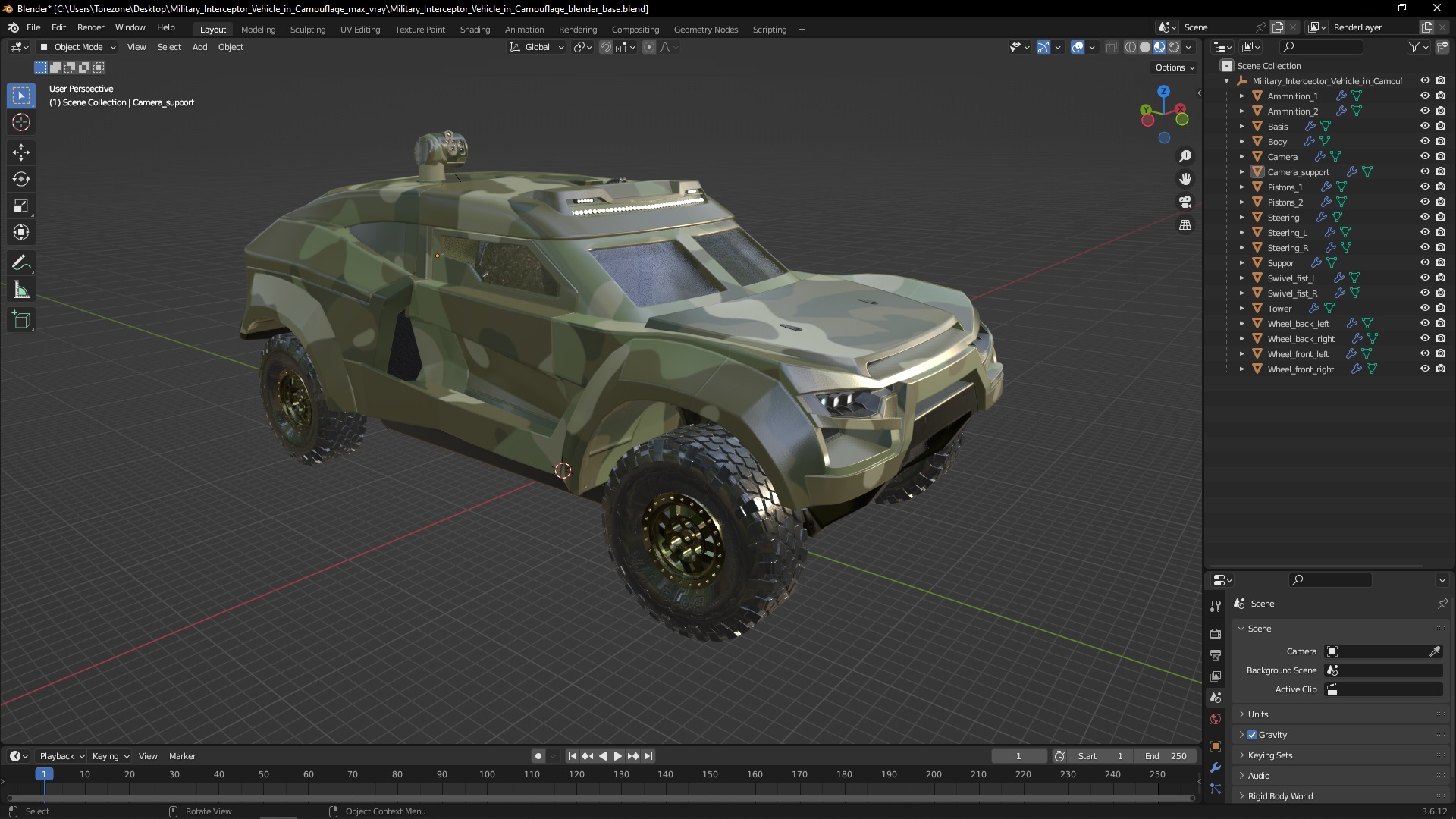Toggle visibility of Tower object
This screenshot has width=1456, height=819.
click(x=1425, y=308)
